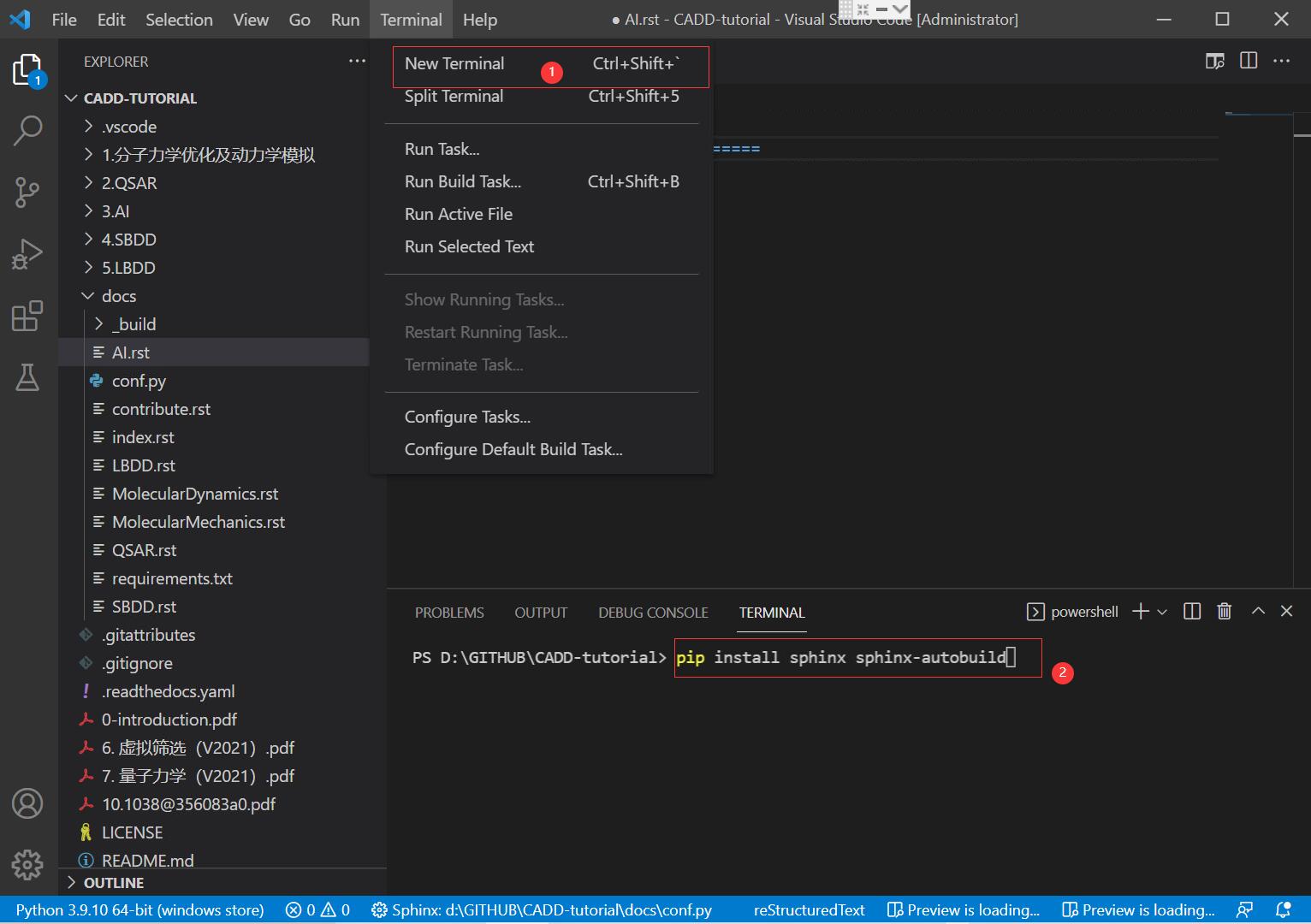This screenshot has width=1311, height=924.
Task: Maximize the panel size with caret icon
Action: point(1258,611)
